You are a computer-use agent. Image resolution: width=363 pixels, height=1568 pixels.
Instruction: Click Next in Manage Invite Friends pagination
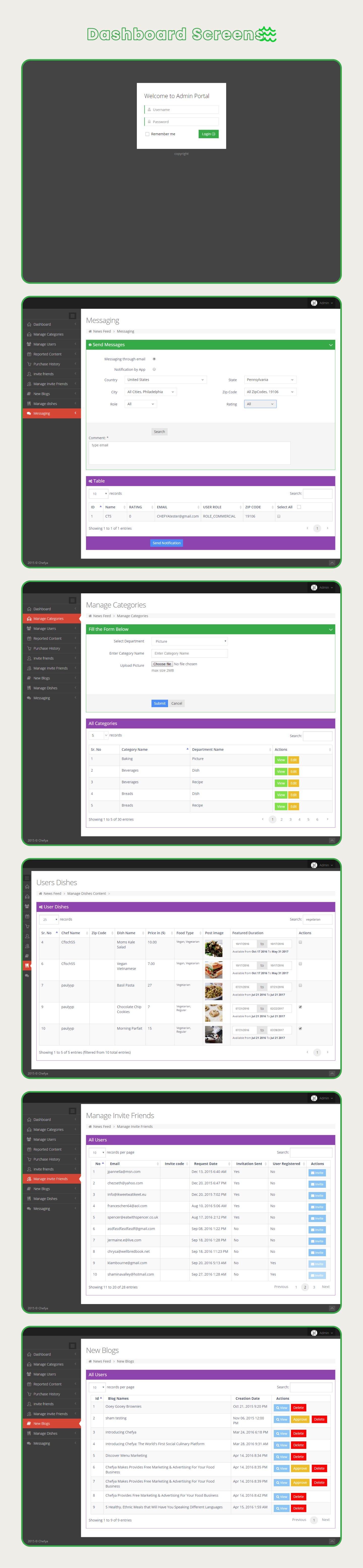coord(326,1287)
